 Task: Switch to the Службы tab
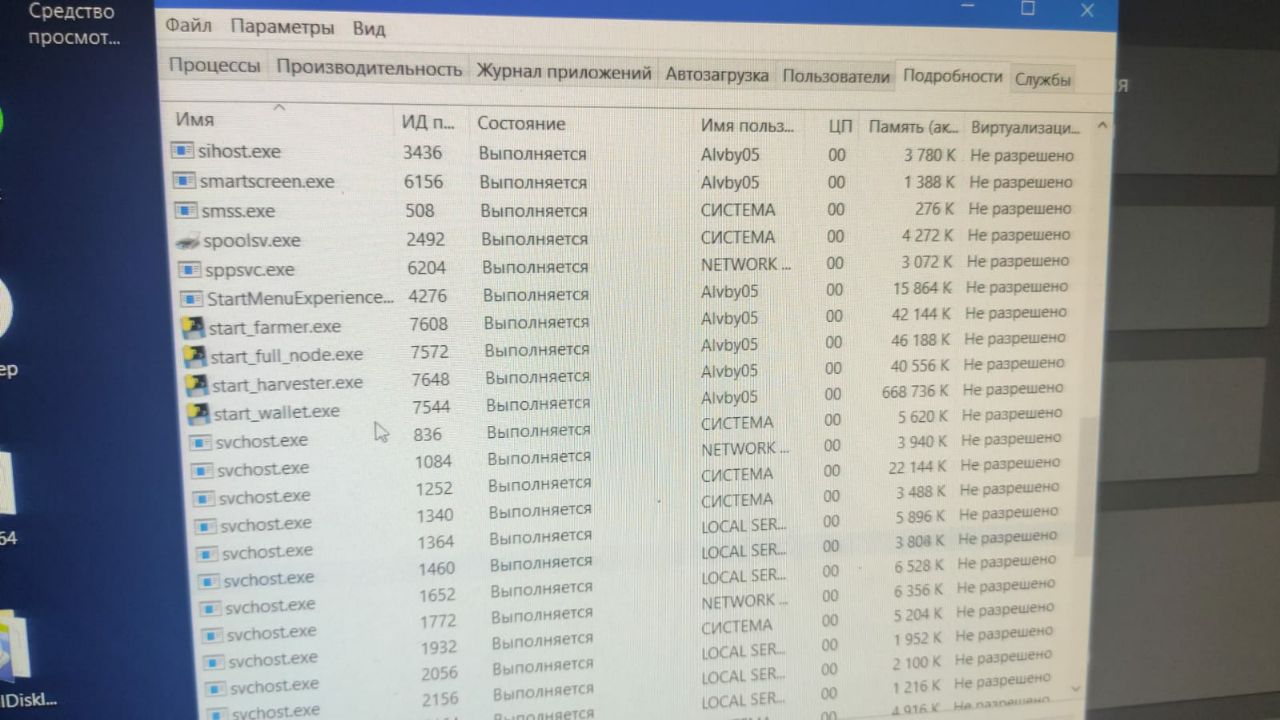(1043, 80)
